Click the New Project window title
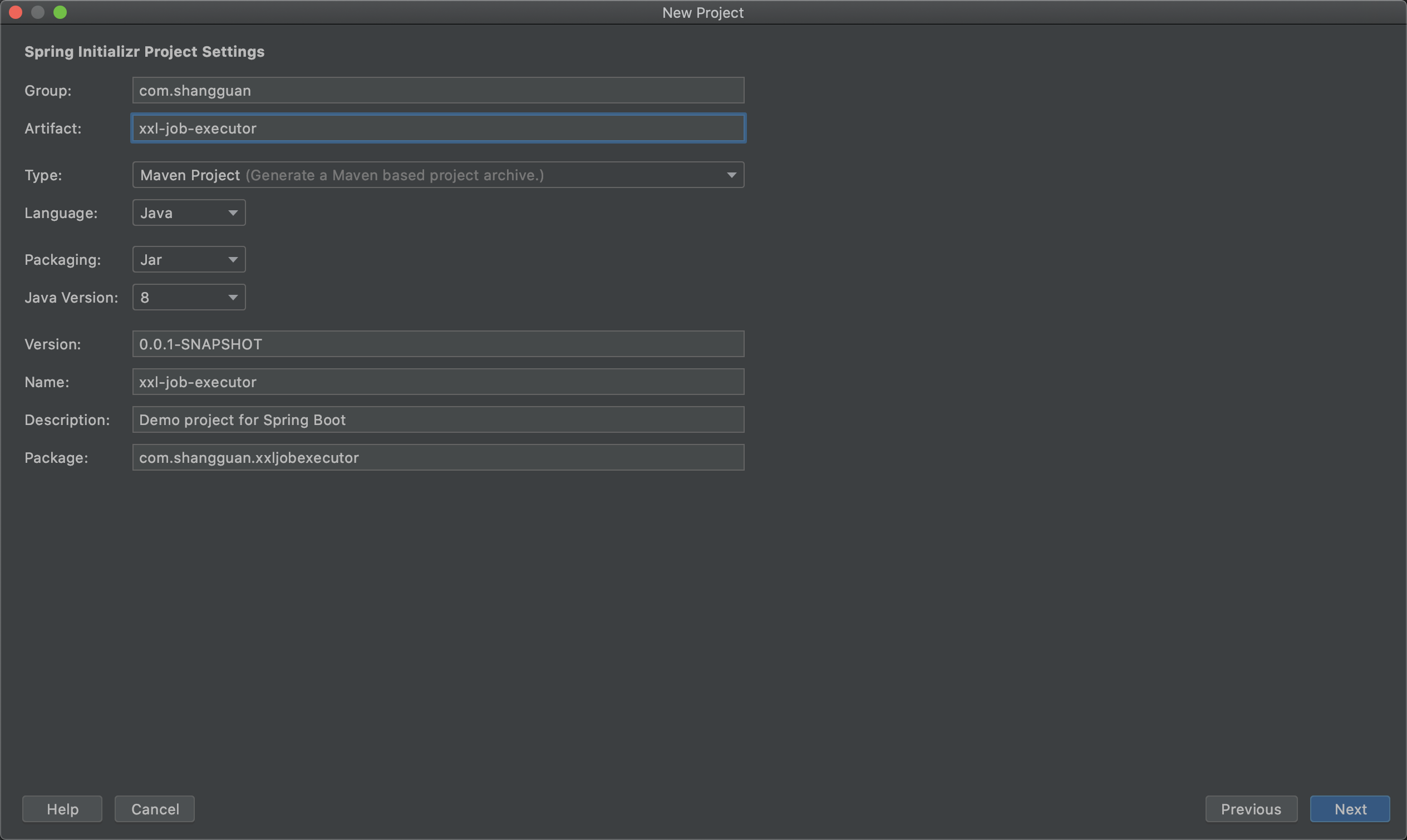This screenshot has width=1407, height=840. pos(702,12)
